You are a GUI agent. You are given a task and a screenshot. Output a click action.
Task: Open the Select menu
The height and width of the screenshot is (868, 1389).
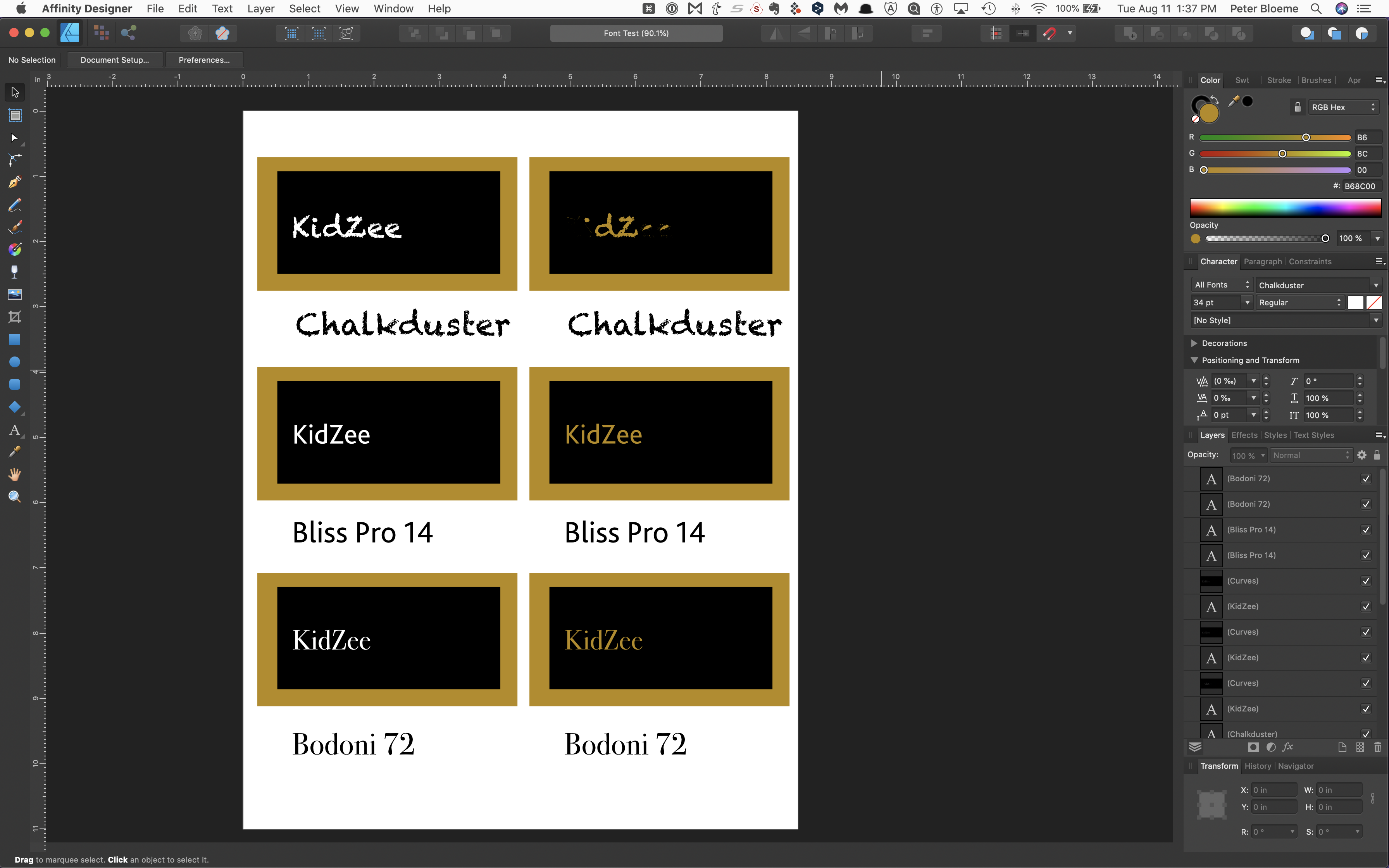point(304,9)
